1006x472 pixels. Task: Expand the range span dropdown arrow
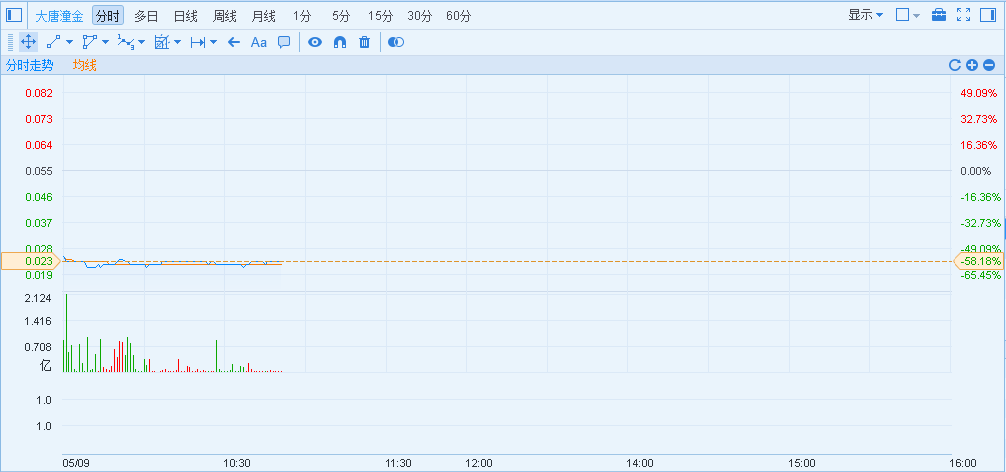coord(214,42)
